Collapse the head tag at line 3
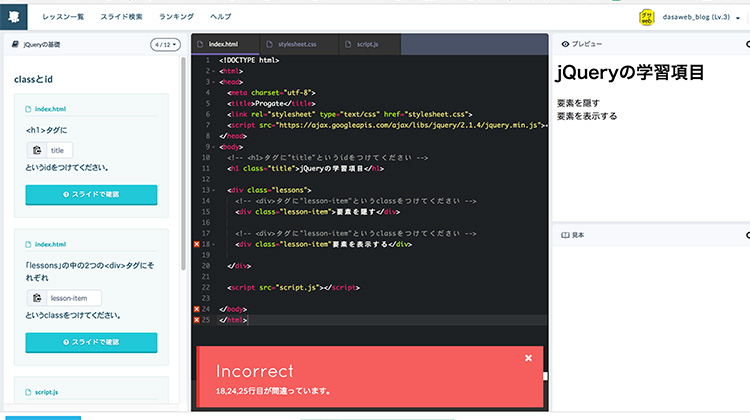The height and width of the screenshot is (420, 750). click(213, 82)
